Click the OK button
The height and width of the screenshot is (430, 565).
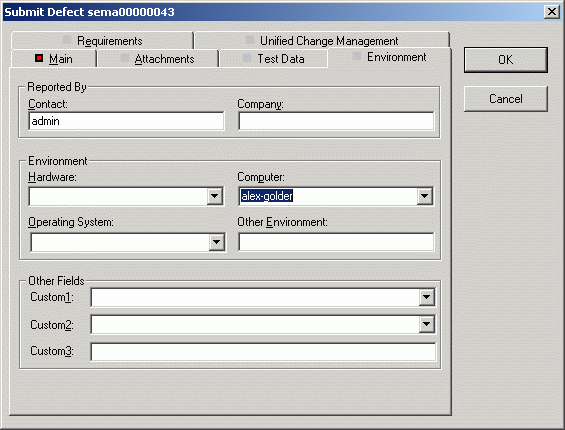pyautogui.click(x=506, y=60)
